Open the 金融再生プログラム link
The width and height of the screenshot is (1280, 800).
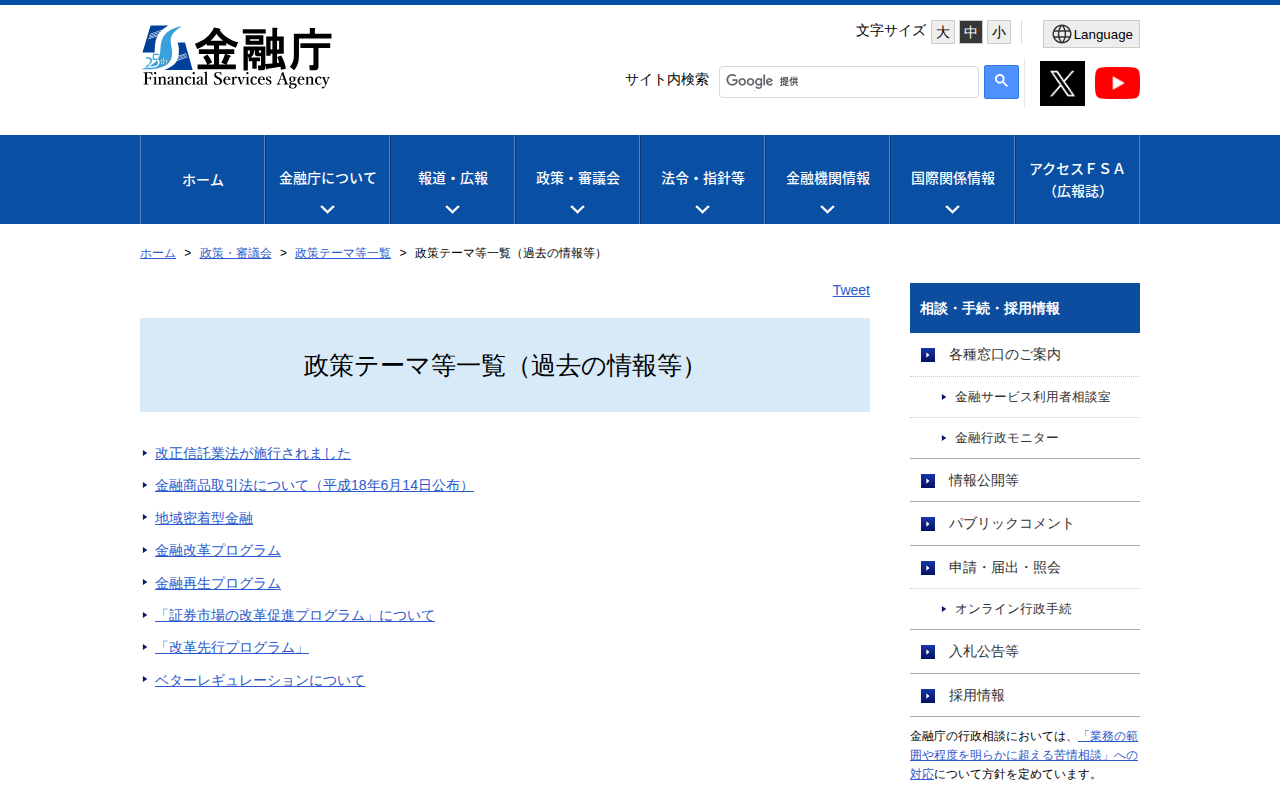click(x=218, y=583)
